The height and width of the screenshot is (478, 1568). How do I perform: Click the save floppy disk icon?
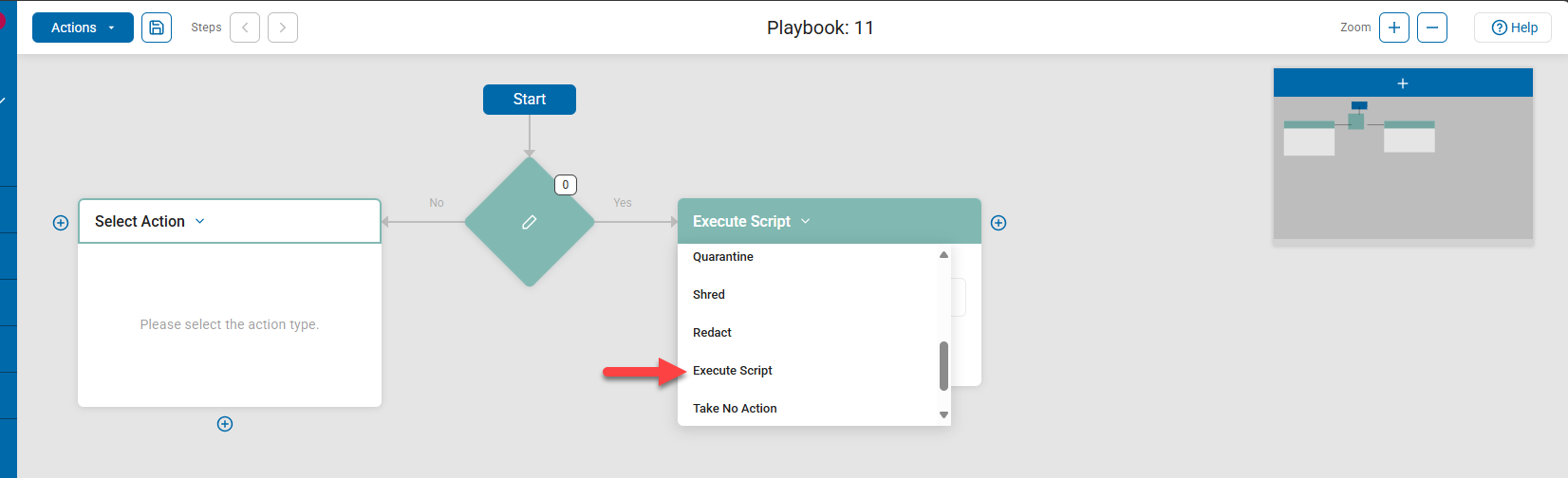coord(157,28)
